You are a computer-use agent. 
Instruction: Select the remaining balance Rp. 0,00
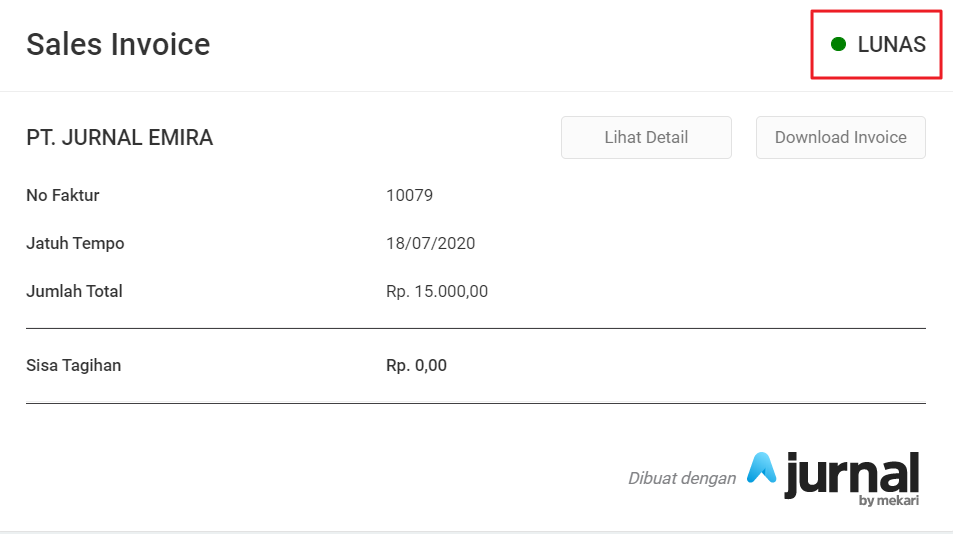pos(416,365)
